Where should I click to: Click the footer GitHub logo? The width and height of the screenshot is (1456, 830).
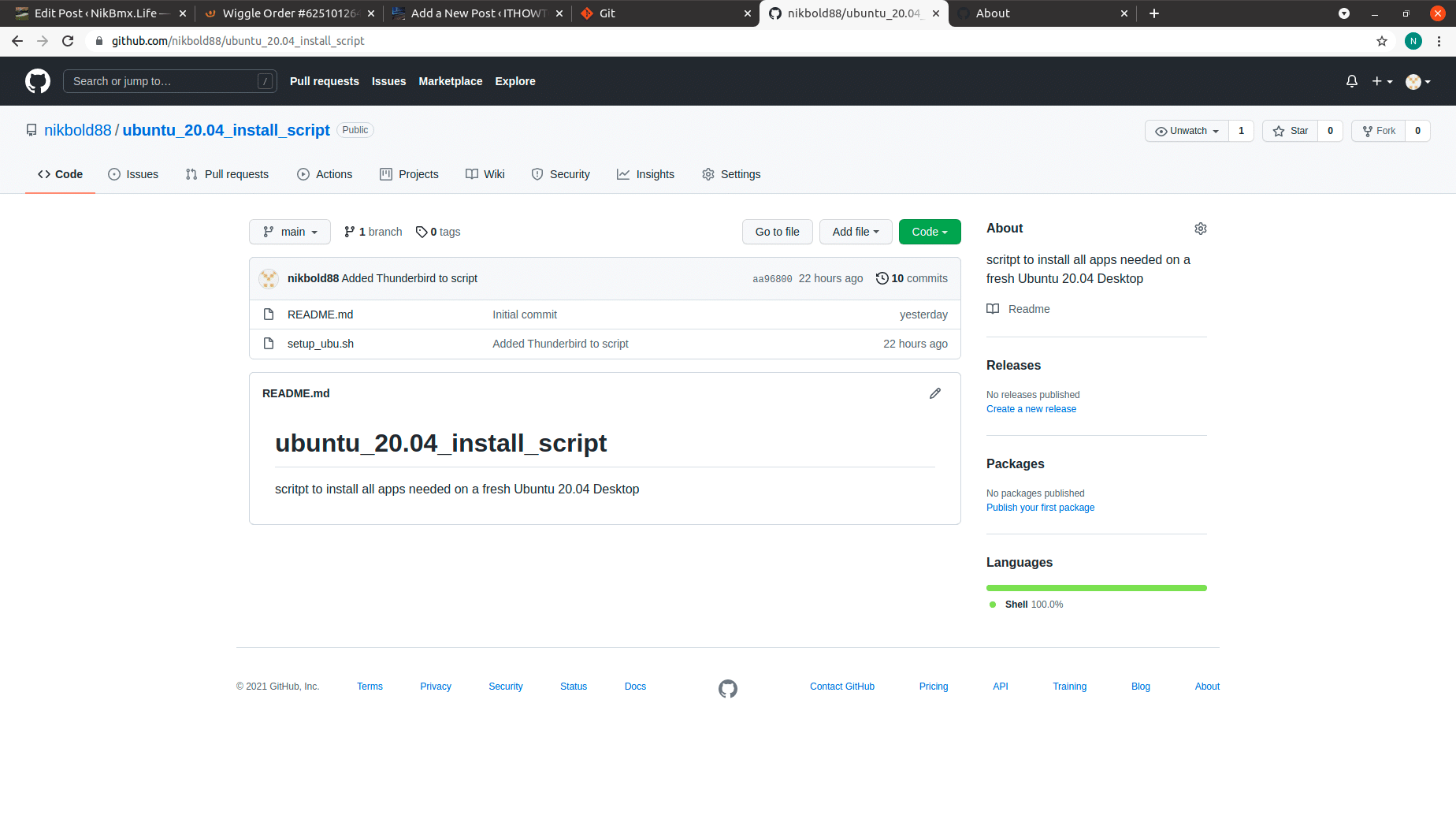pos(728,689)
